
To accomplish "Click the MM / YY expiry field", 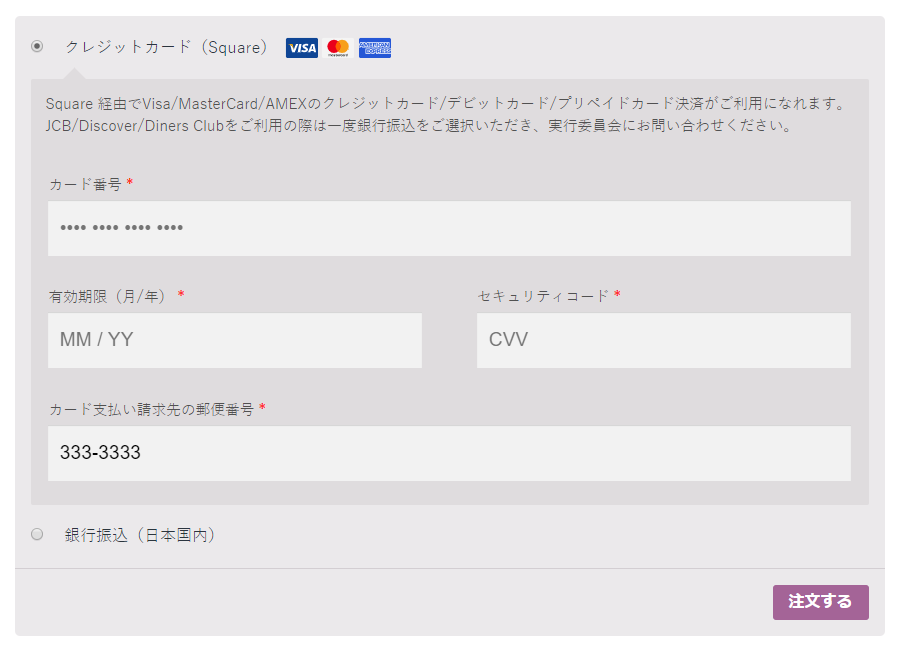I will tap(234, 340).
